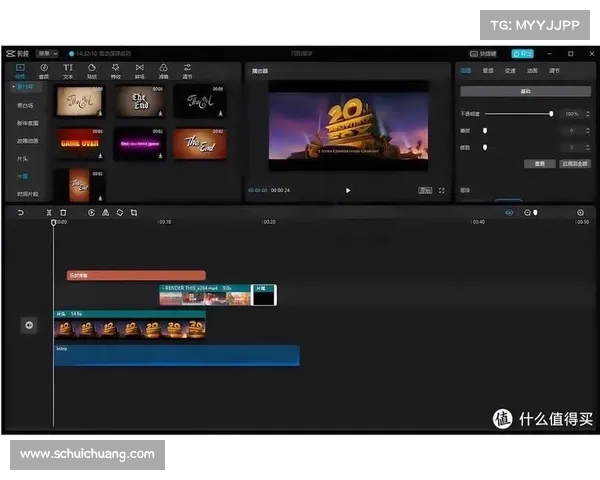Click the zoom-to-fit timeline icon at far right
This screenshot has height=480, width=600.
pyautogui.click(x=580, y=212)
